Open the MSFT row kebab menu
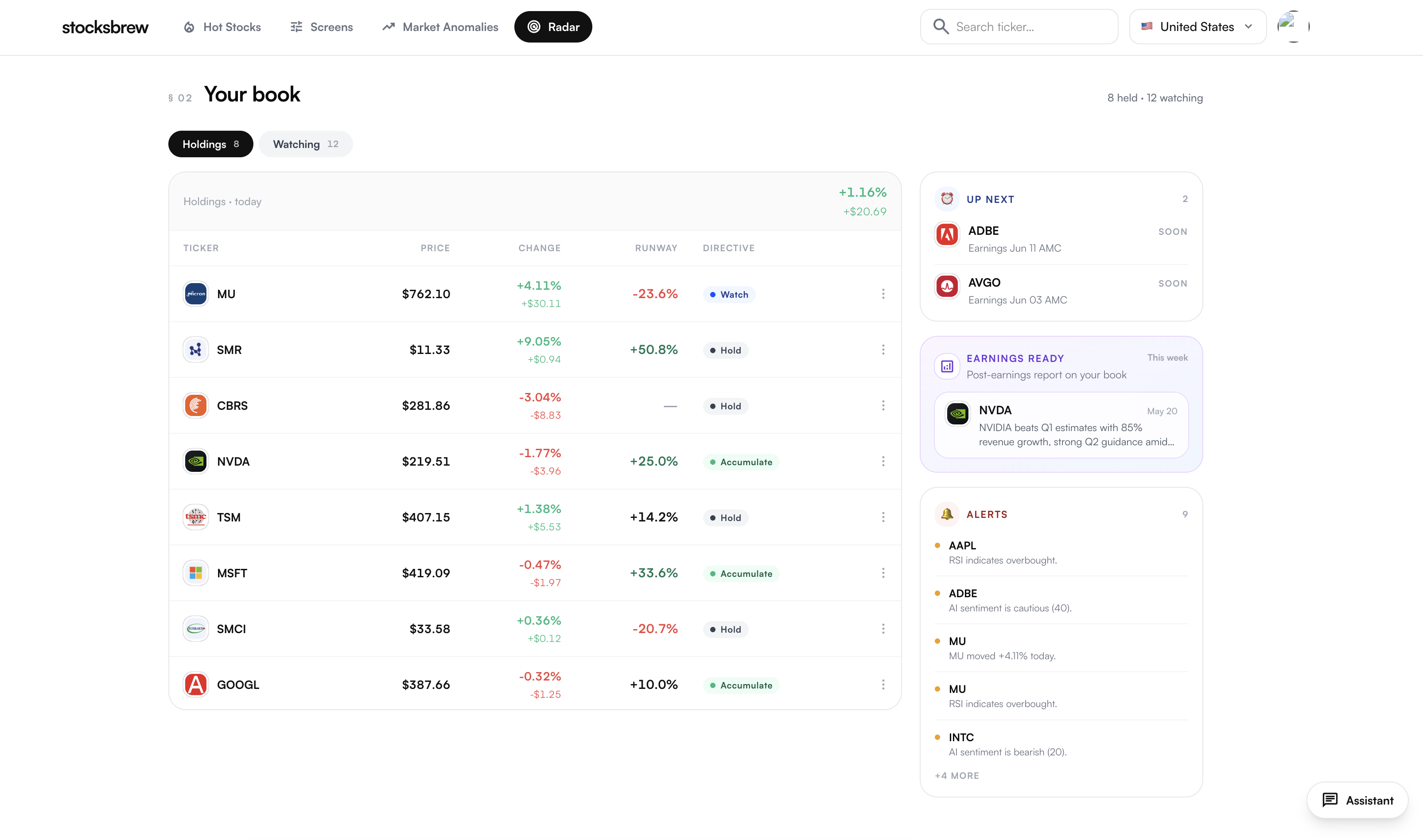The height and width of the screenshot is (840, 1423). [883, 573]
